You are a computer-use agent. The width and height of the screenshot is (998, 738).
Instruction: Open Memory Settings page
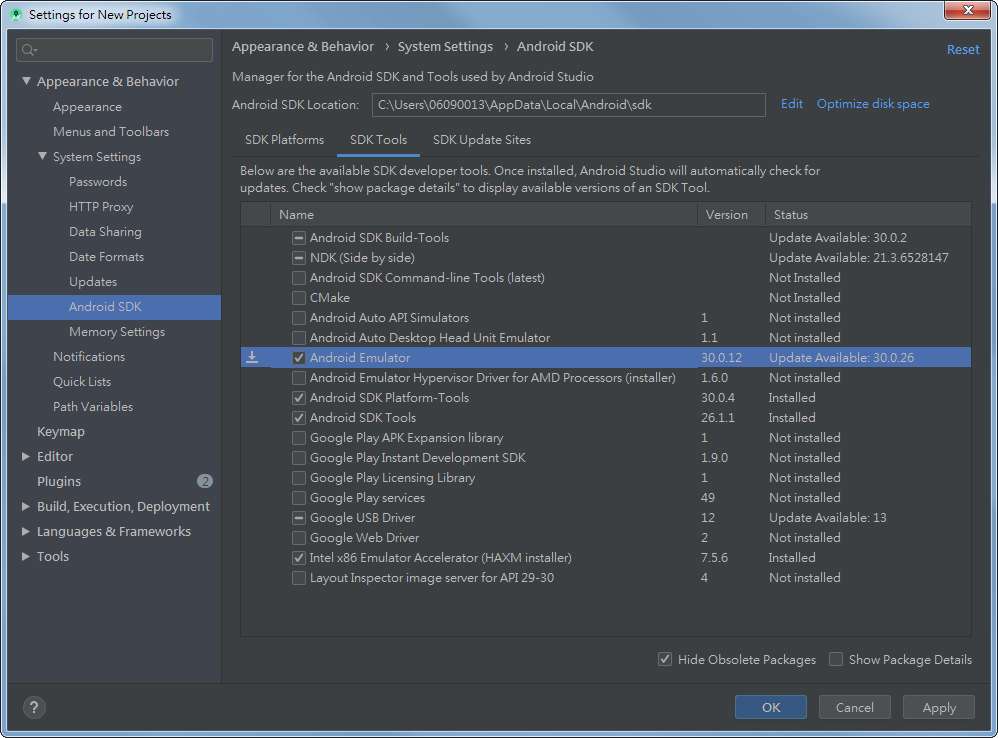116,331
